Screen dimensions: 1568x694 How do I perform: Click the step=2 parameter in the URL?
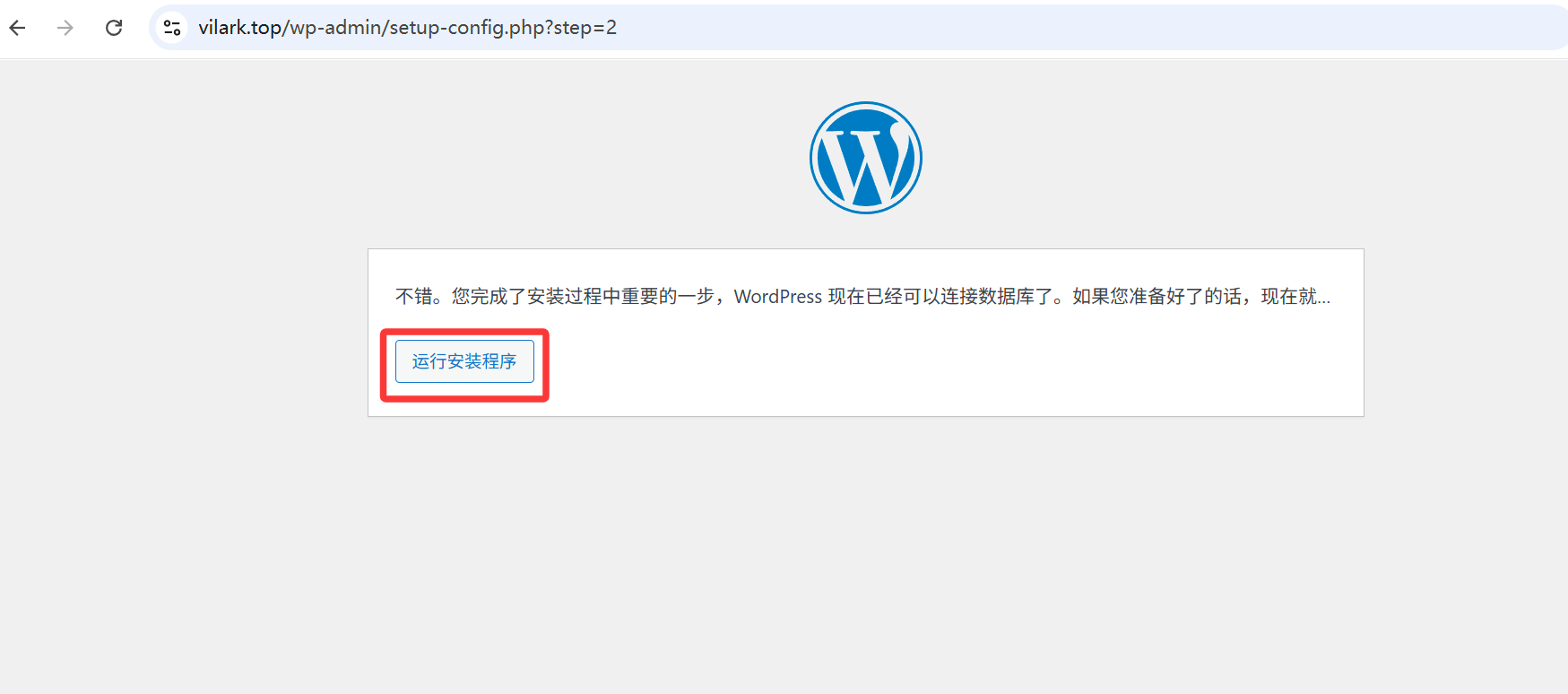click(585, 28)
